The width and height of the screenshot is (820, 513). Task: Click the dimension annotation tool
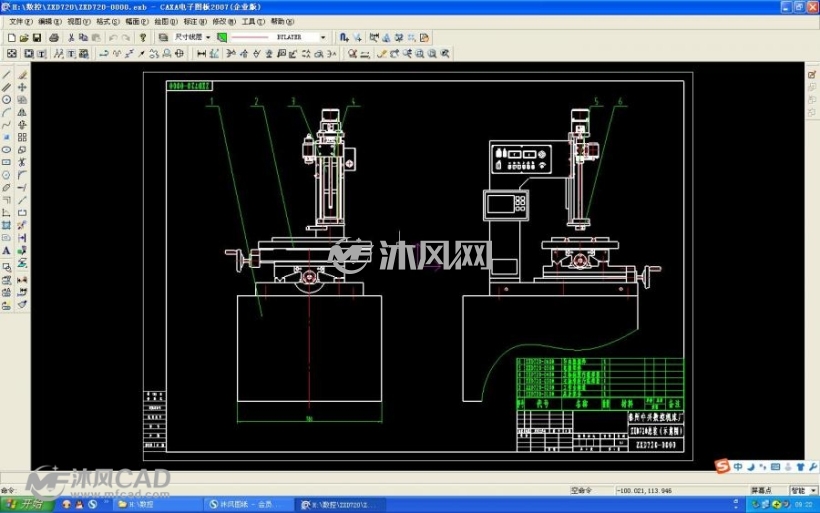click(x=201, y=53)
